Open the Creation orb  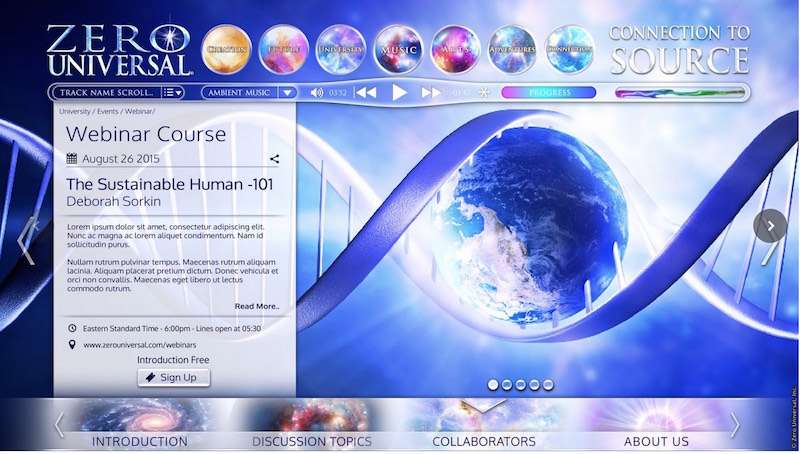(x=226, y=49)
